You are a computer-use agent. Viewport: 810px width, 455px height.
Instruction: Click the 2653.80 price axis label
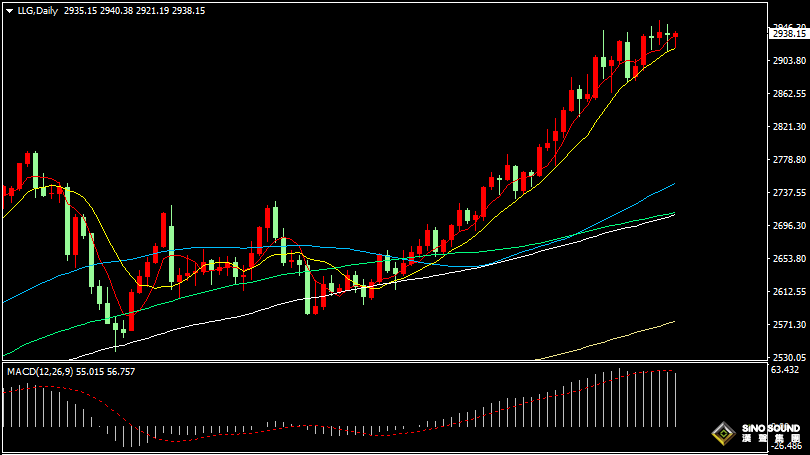coord(788,259)
